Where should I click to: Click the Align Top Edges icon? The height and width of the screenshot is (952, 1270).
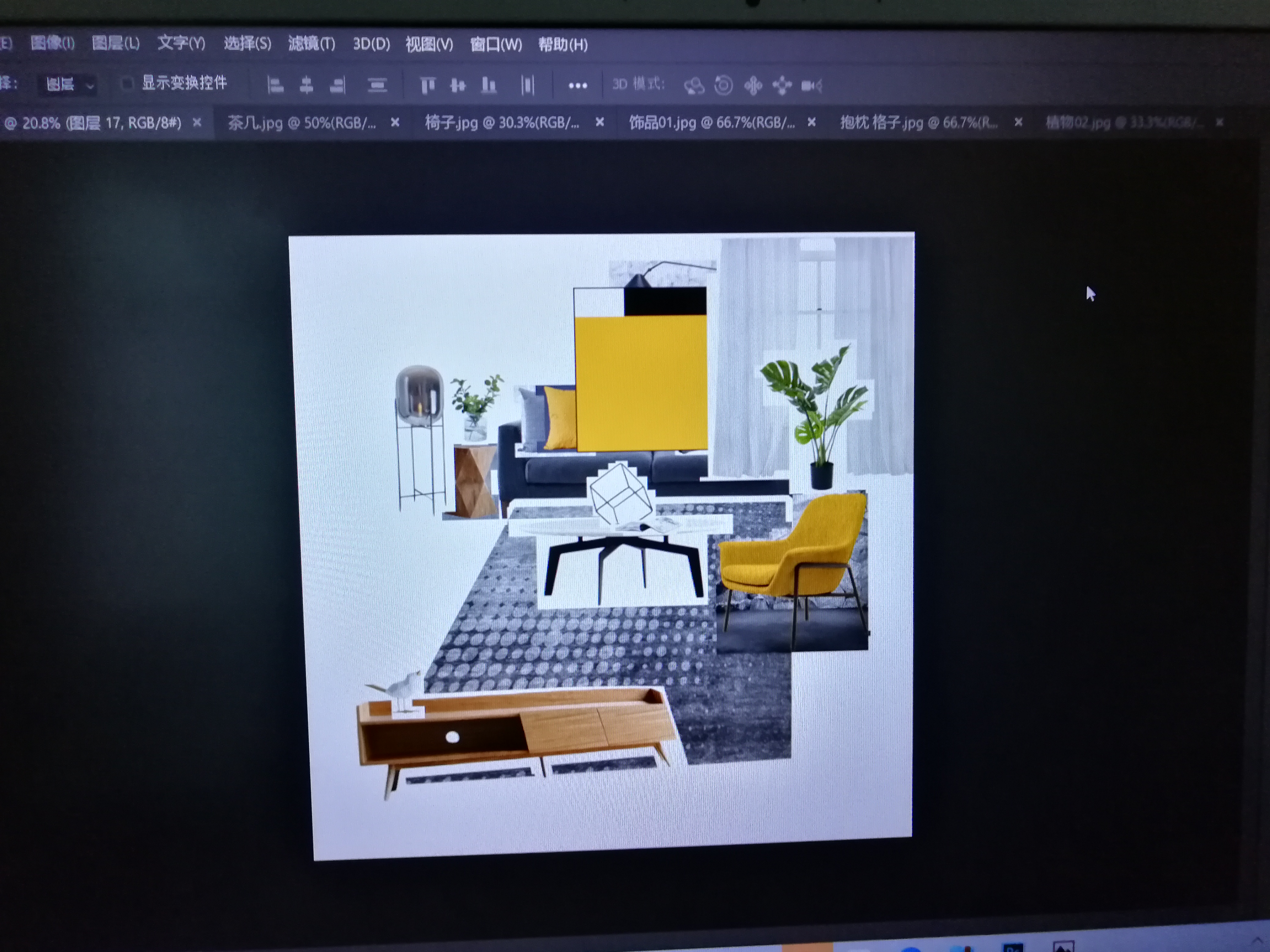pos(428,85)
